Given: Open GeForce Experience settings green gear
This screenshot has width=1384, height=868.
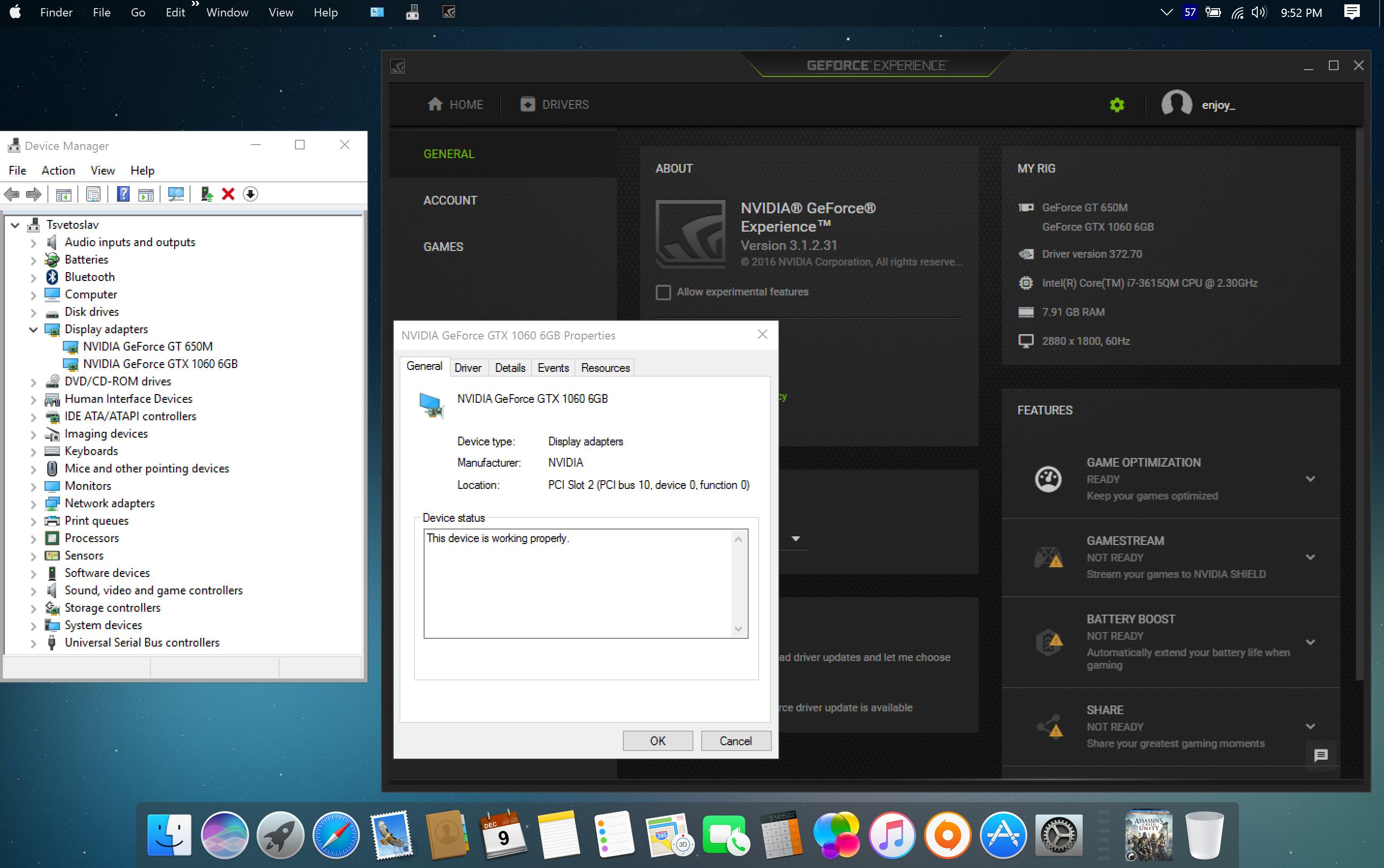Looking at the screenshot, I should [x=1117, y=104].
